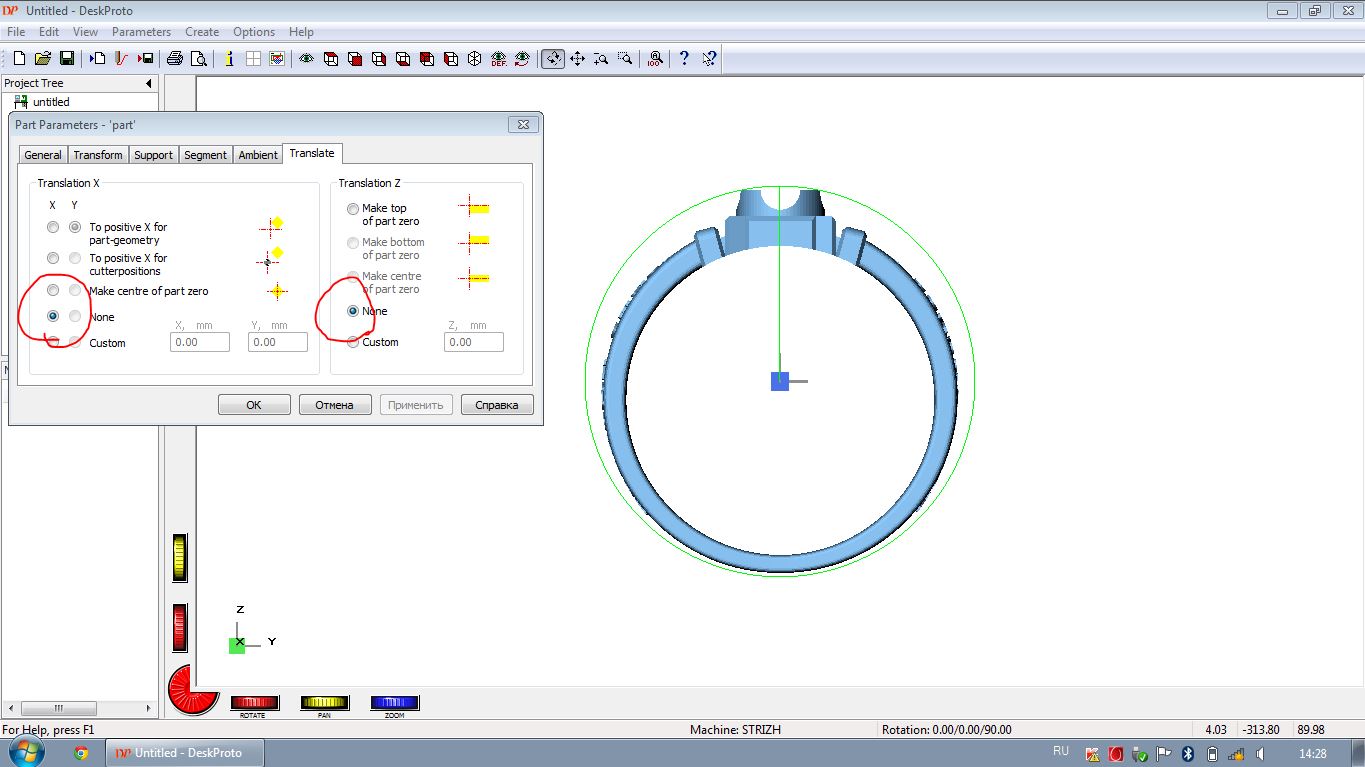
Task: Click the eye DEF. default view icon
Action: pos(498,59)
